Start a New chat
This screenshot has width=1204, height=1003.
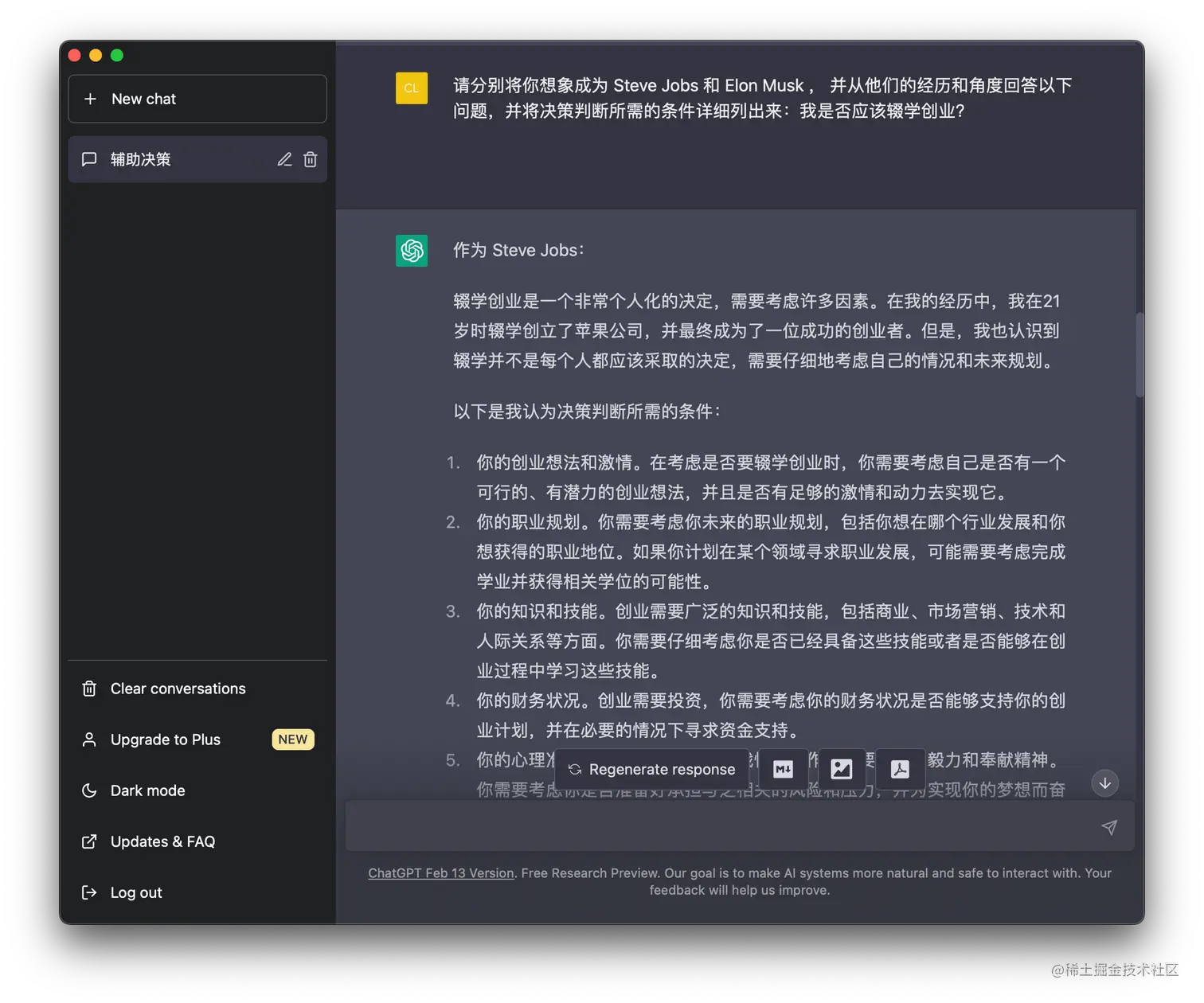197,99
